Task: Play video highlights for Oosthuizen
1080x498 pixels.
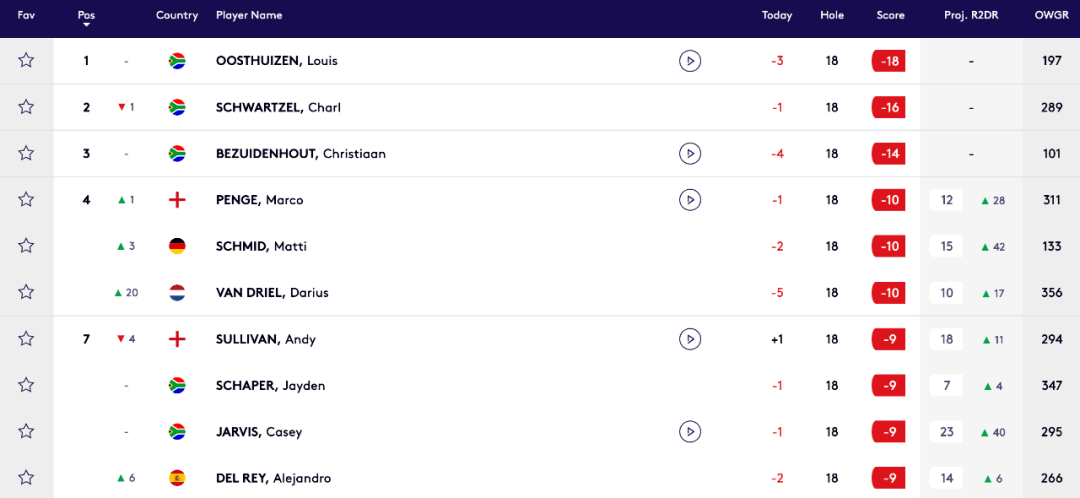Action: click(x=689, y=61)
